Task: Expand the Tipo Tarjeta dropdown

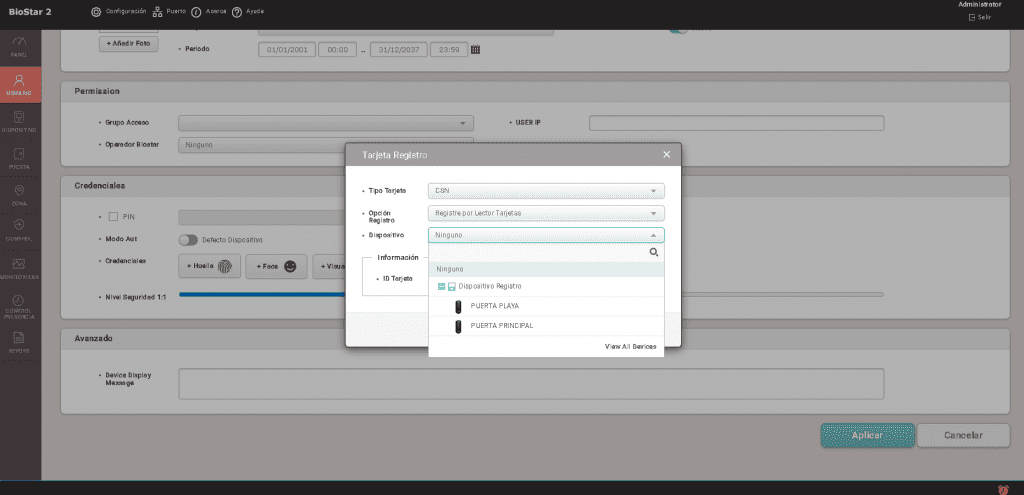Action: pyautogui.click(x=545, y=190)
